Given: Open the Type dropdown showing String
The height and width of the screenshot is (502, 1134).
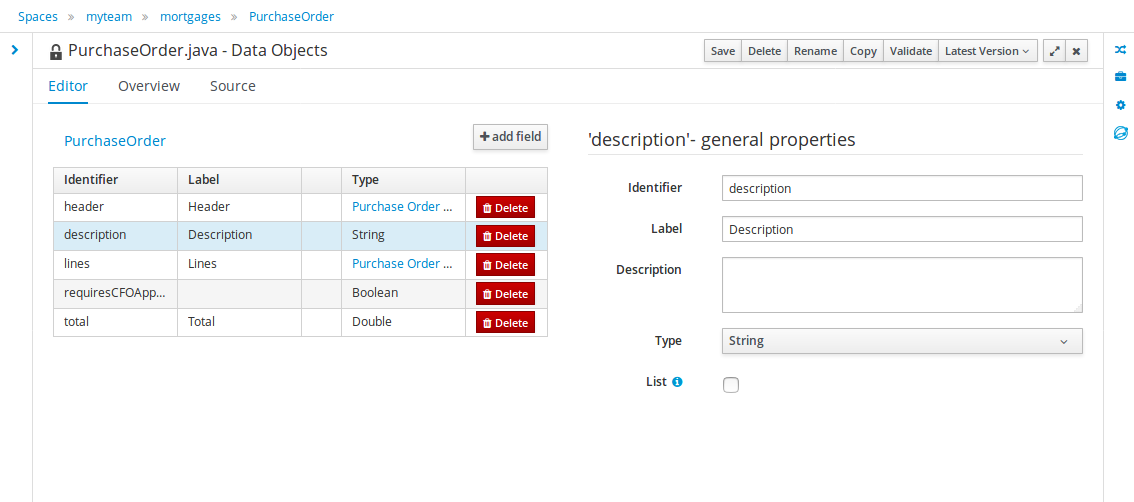Looking at the screenshot, I should (x=901, y=341).
